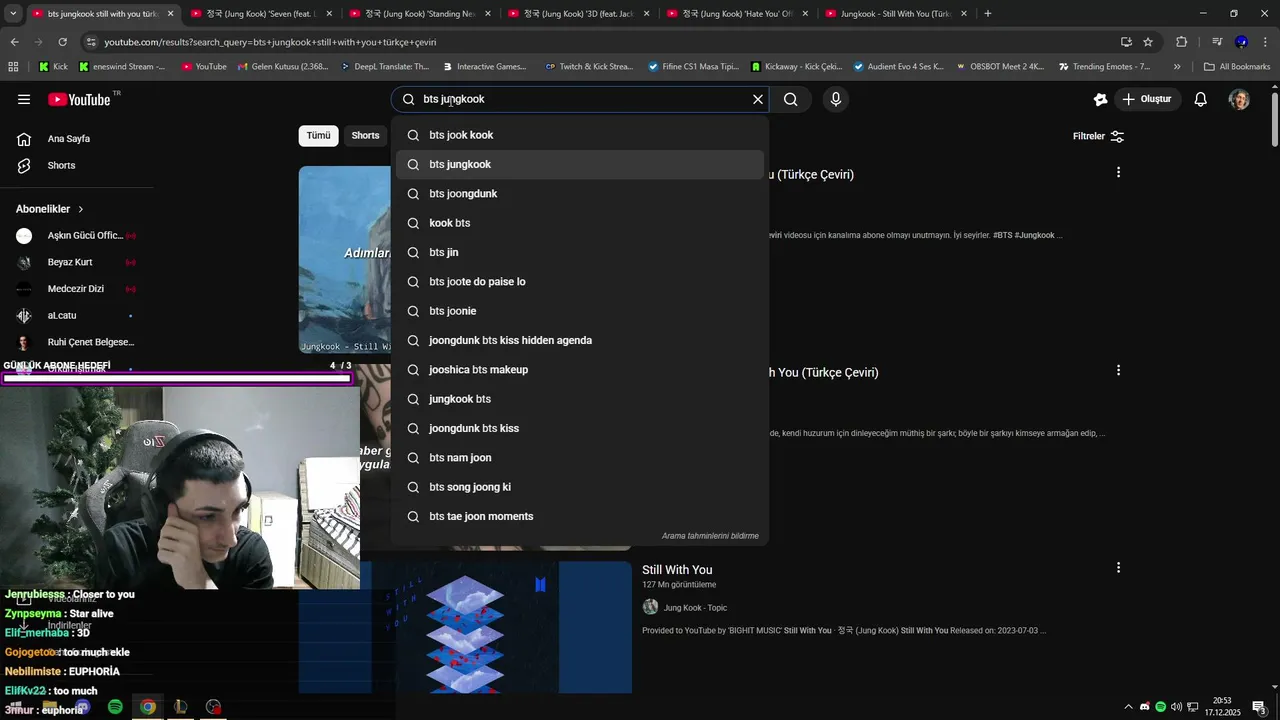Switch to the '3D (feat. Jack' tab
This screenshot has height=720, width=1280.
(x=578, y=14)
